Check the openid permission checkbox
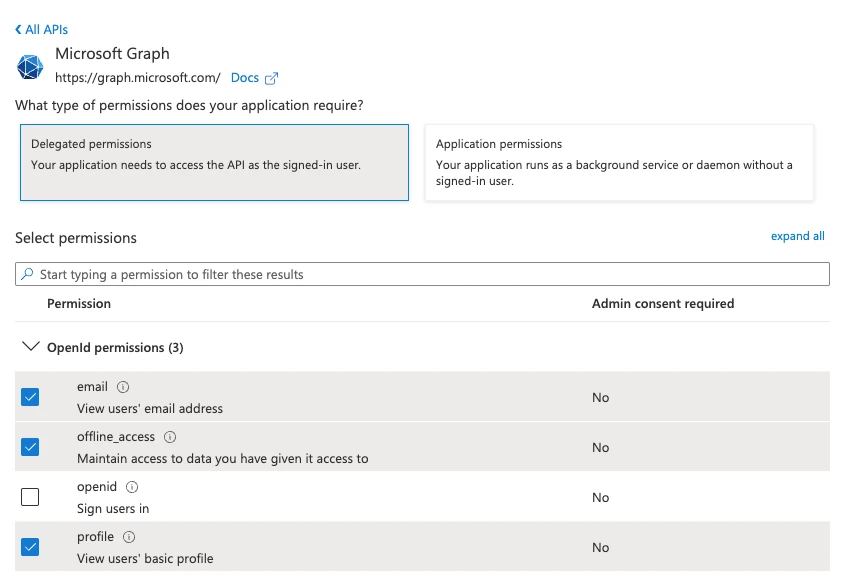The width and height of the screenshot is (843, 583). [30, 497]
